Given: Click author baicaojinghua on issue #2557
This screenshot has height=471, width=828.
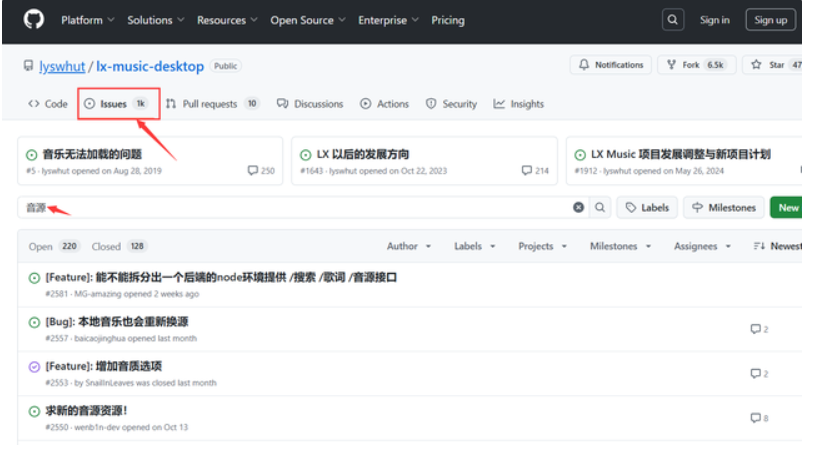Looking at the screenshot, I should [100, 338].
